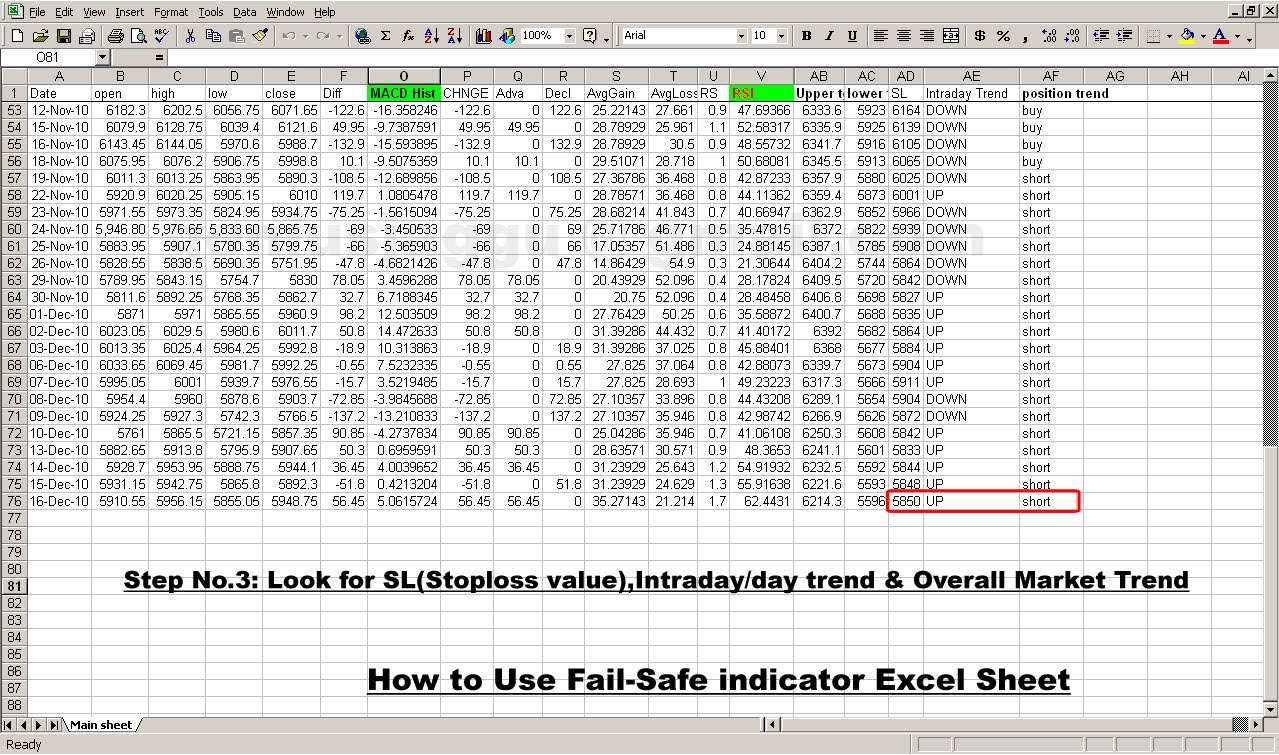
Task: Cut the selection with scissors icon
Action: click(189, 36)
